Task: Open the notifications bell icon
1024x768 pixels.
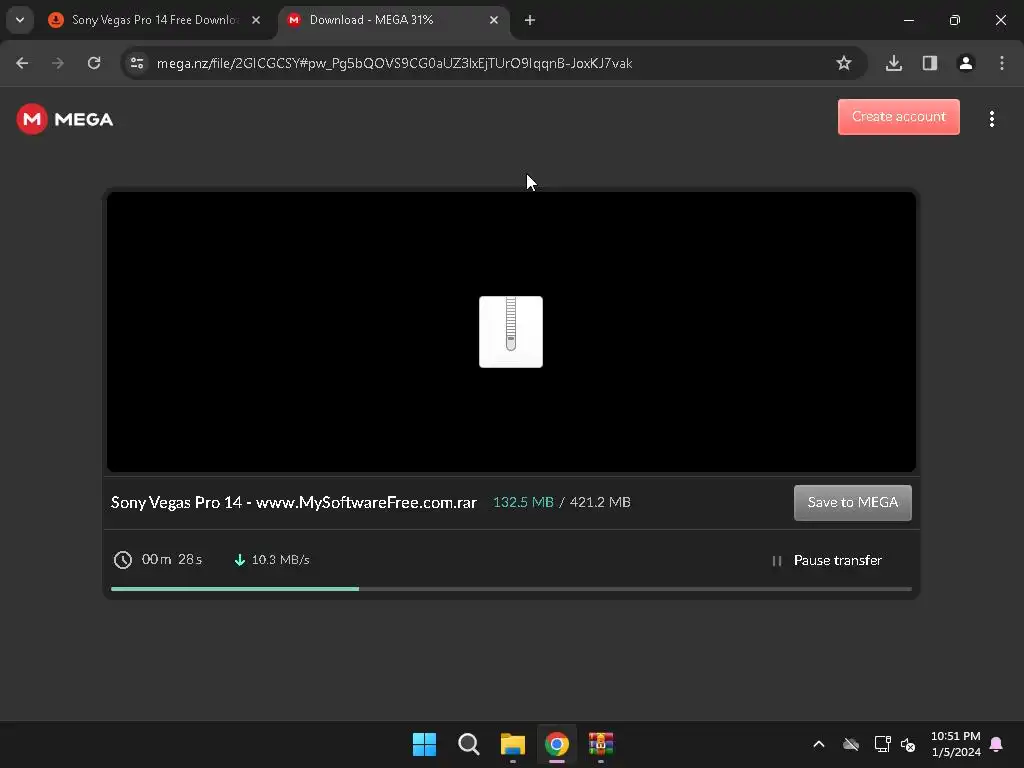Action: pos(996,744)
